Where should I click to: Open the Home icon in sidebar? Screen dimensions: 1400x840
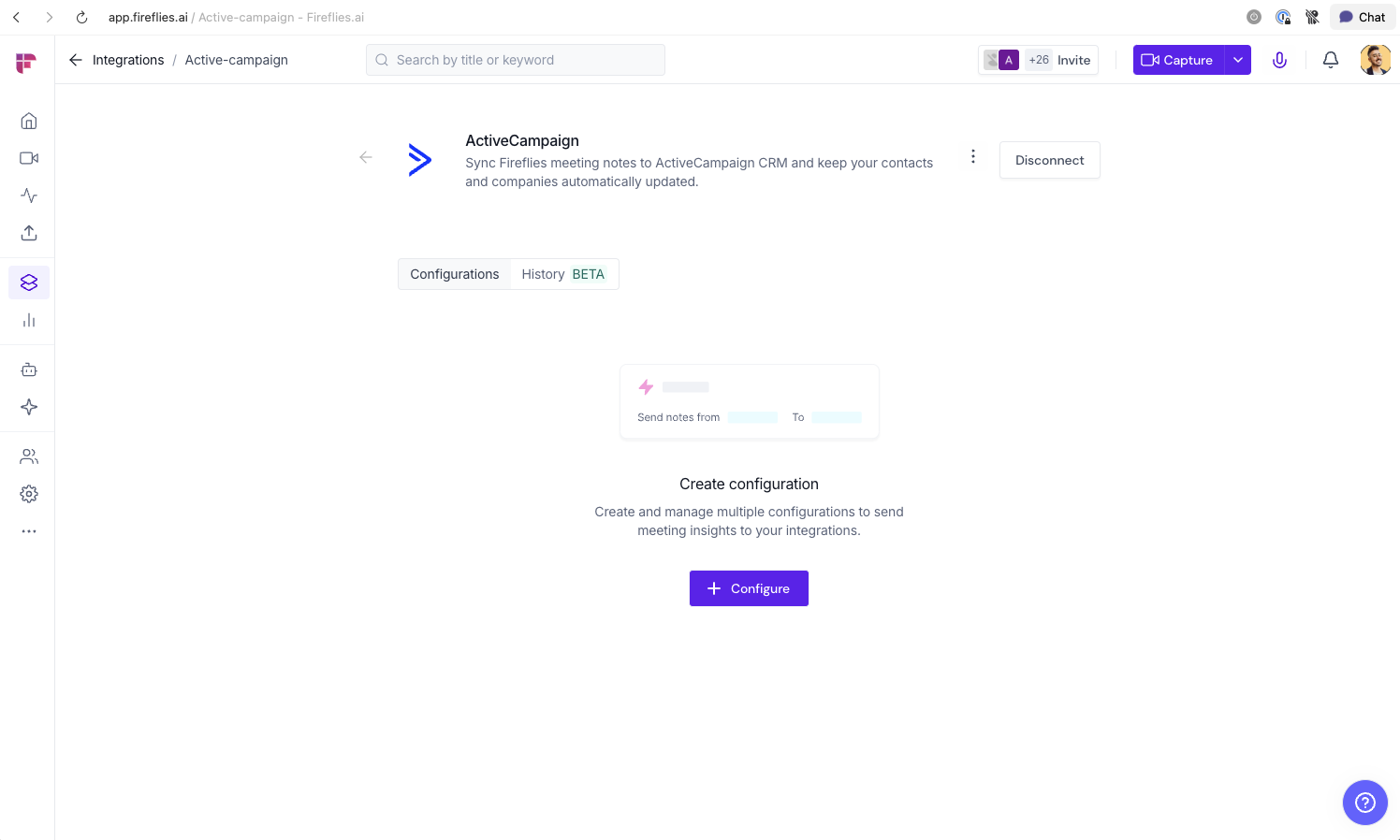tap(29, 121)
